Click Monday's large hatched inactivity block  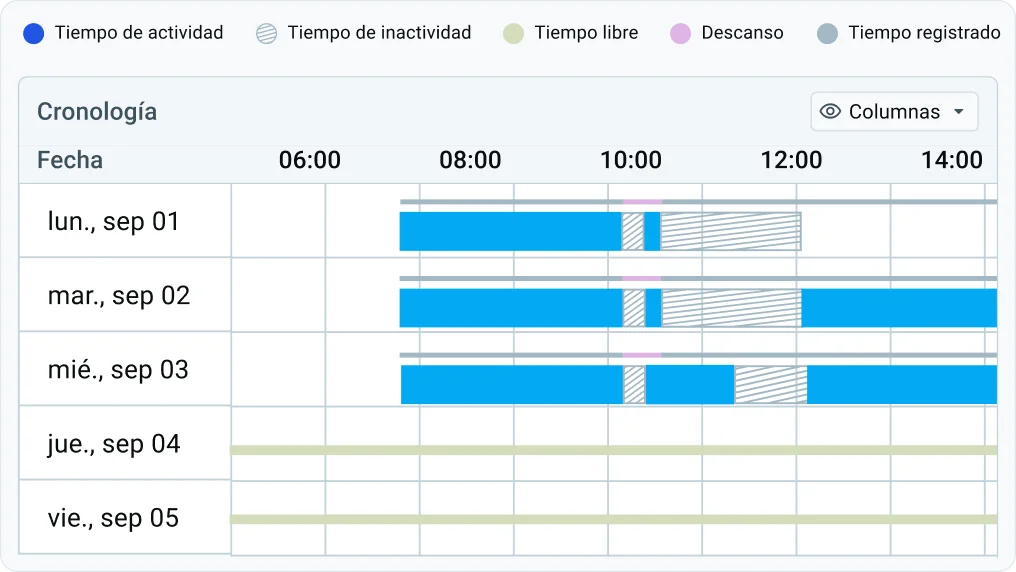731,231
